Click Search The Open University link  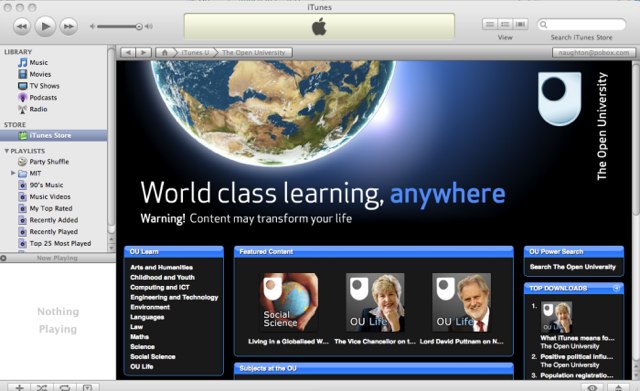(573, 267)
